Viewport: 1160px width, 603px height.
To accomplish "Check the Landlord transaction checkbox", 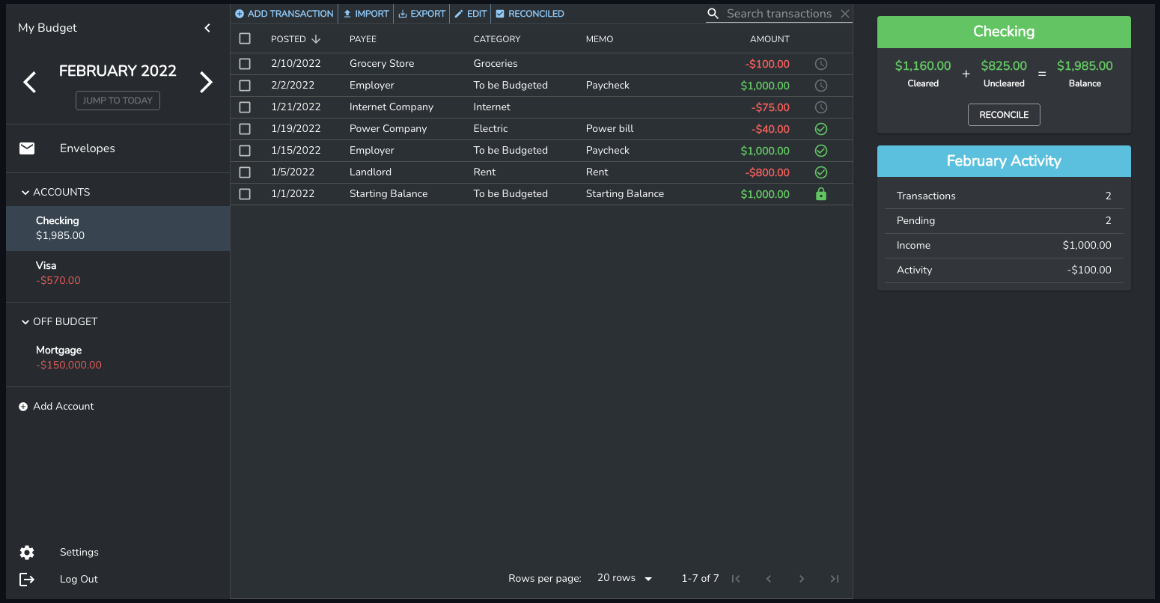I will (x=245, y=172).
